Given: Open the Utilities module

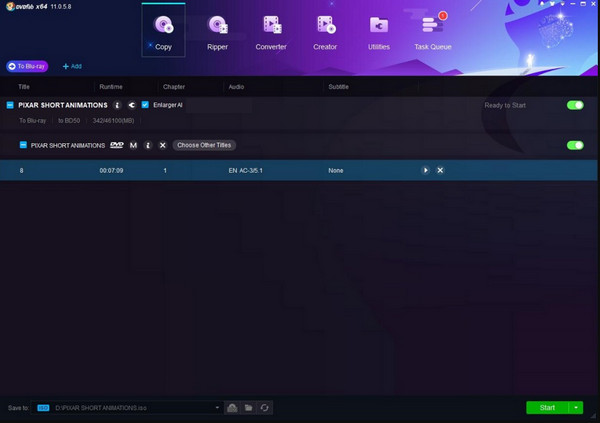Looking at the screenshot, I should 379,33.
